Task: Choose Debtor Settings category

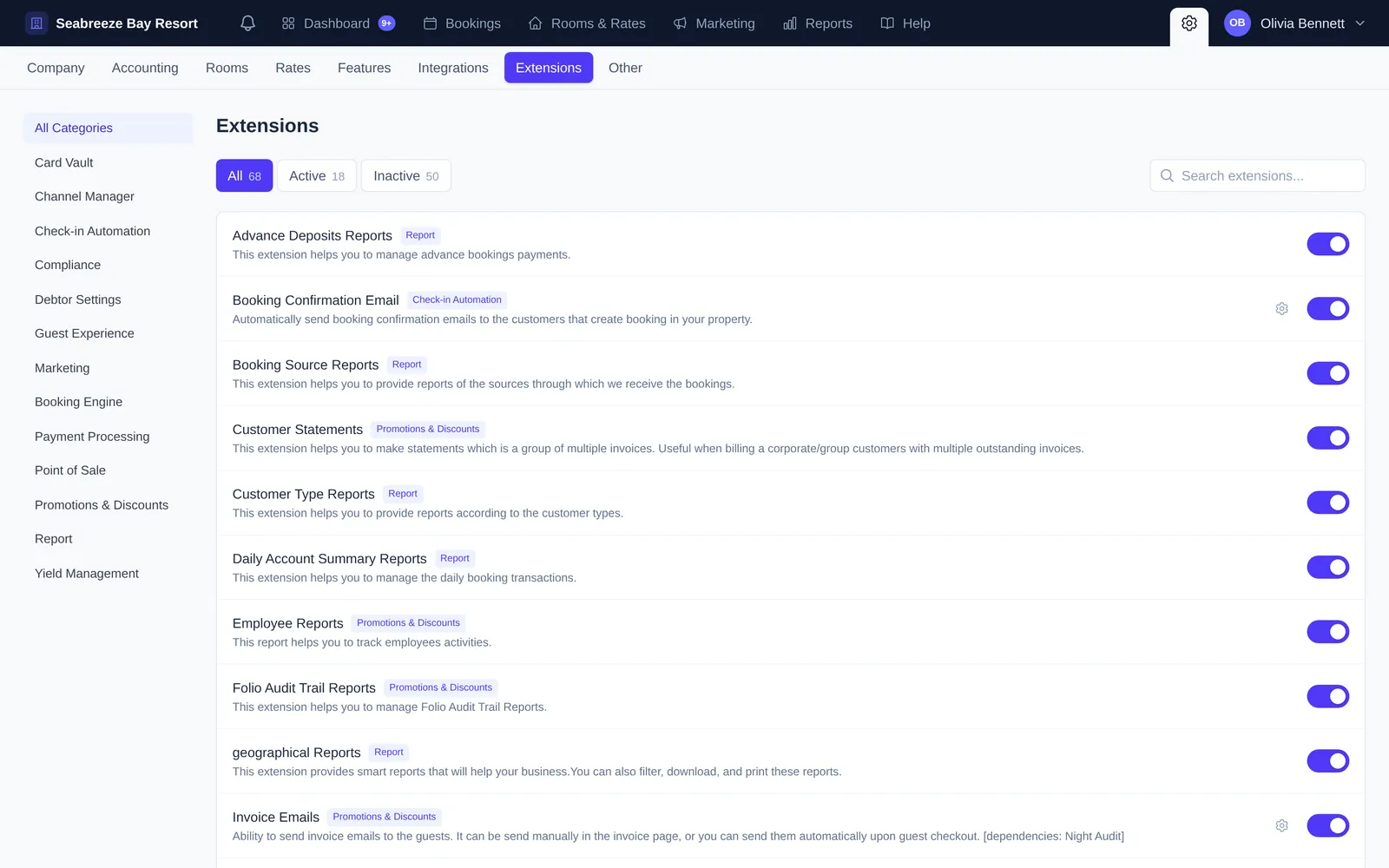Action: (x=108, y=299)
